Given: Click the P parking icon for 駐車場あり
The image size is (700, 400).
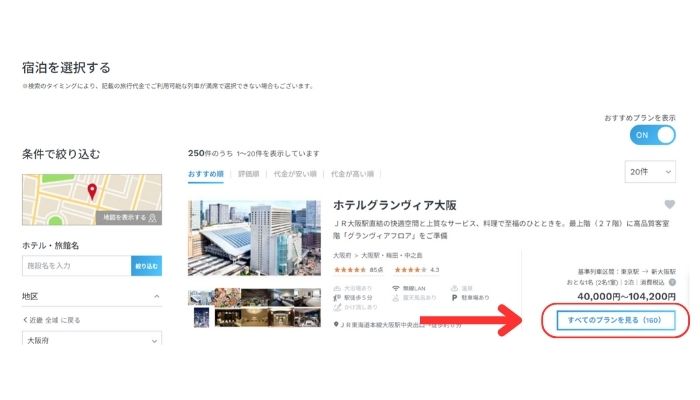Looking at the screenshot, I should click(x=454, y=297).
